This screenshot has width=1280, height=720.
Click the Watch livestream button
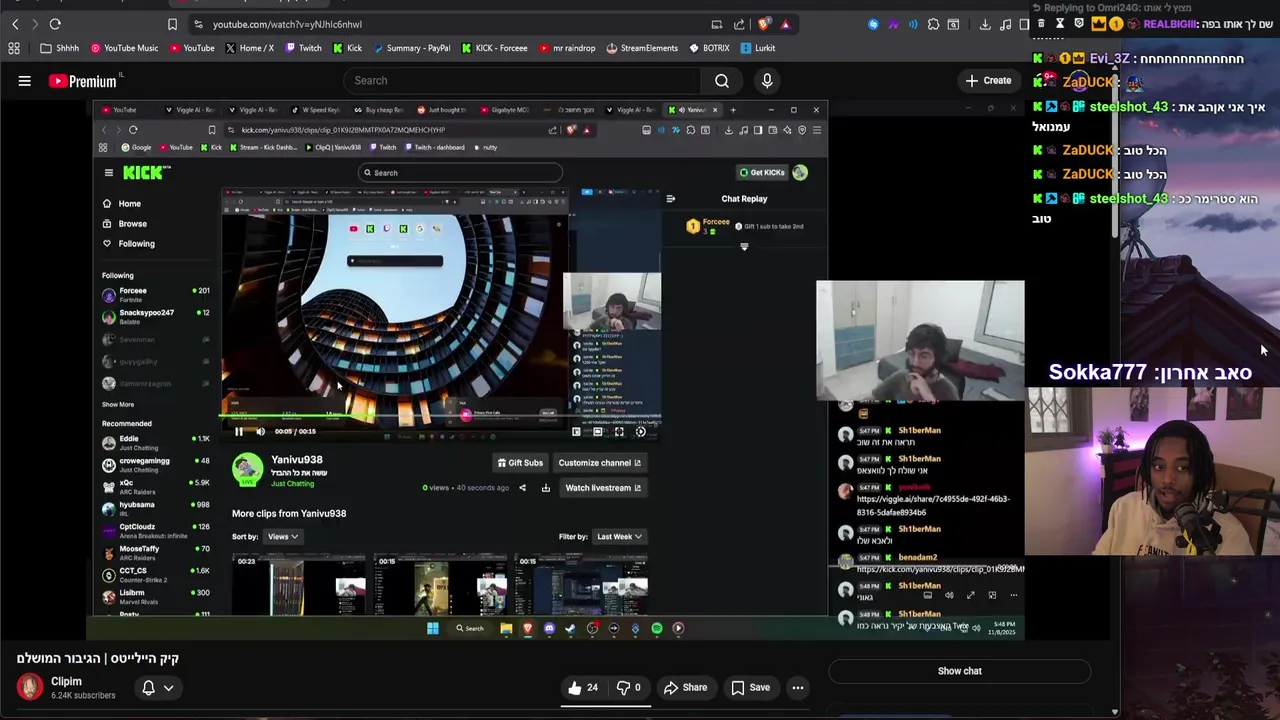click(x=603, y=488)
